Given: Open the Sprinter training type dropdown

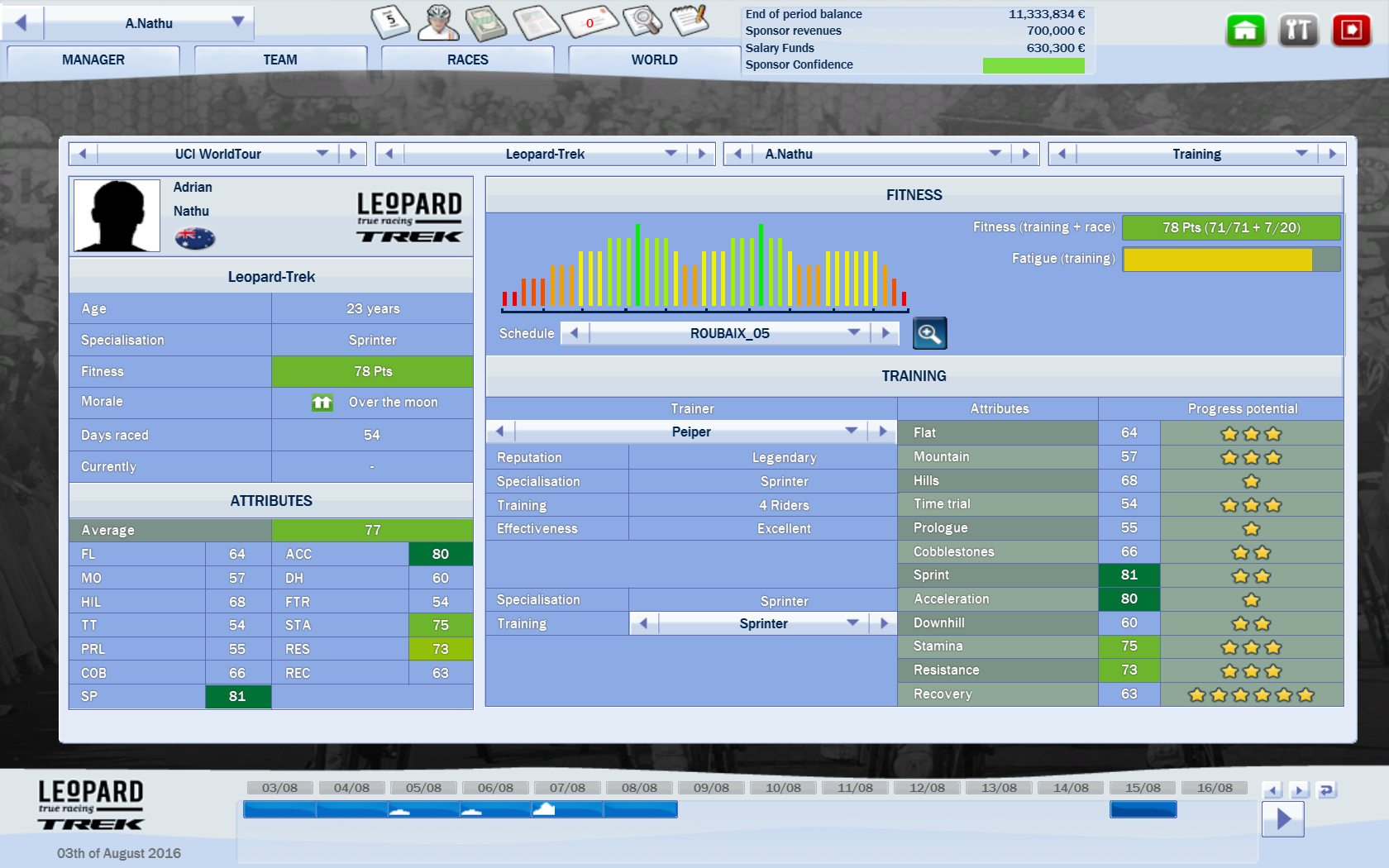Looking at the screenshot, I should coord(852,623).
